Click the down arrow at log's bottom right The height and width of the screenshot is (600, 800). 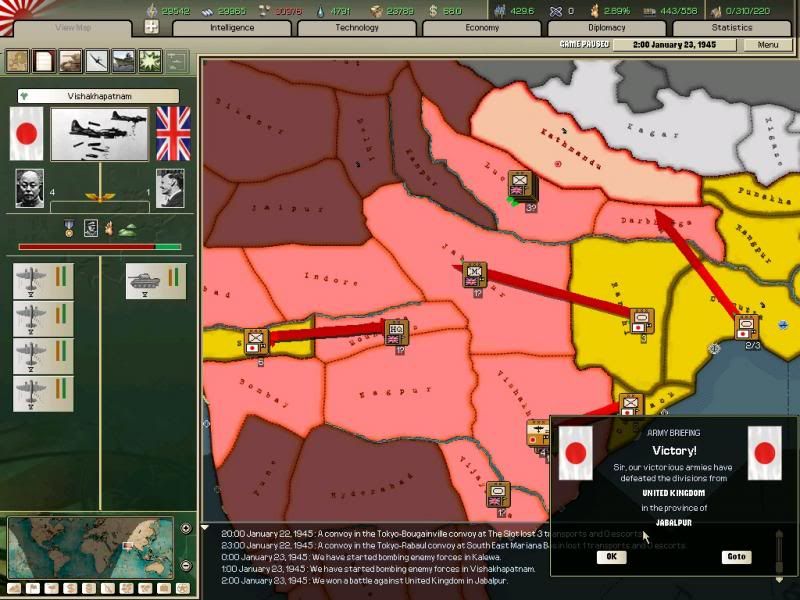[779, 581]
